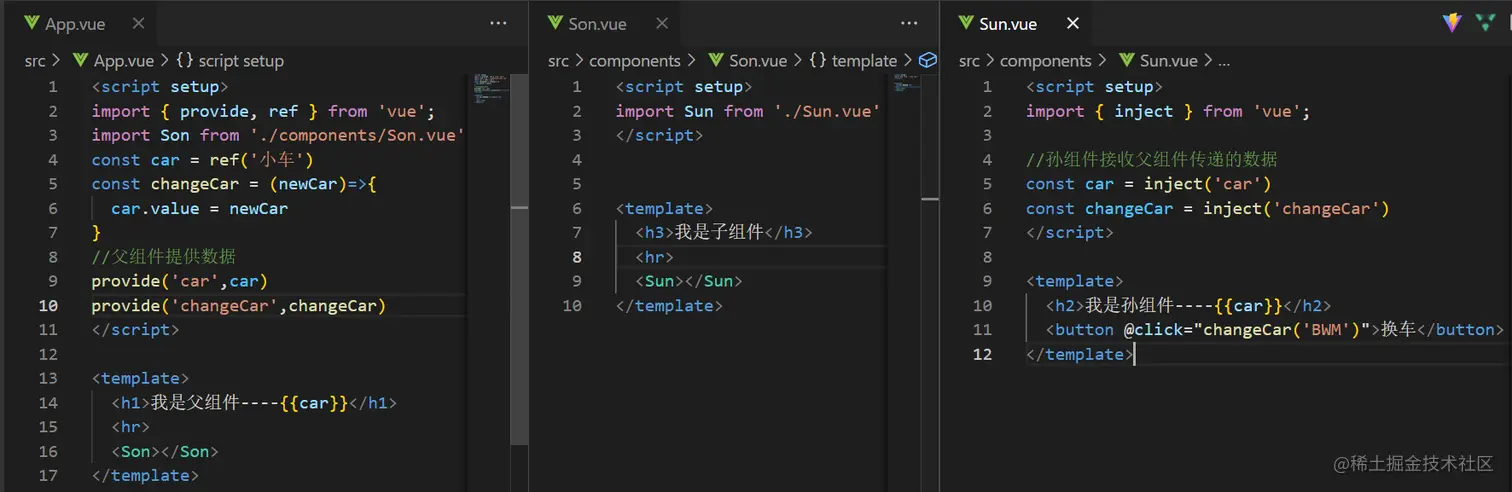Expand the ellipsis breadcrumb in Sun.vue

click(1223, 61)
